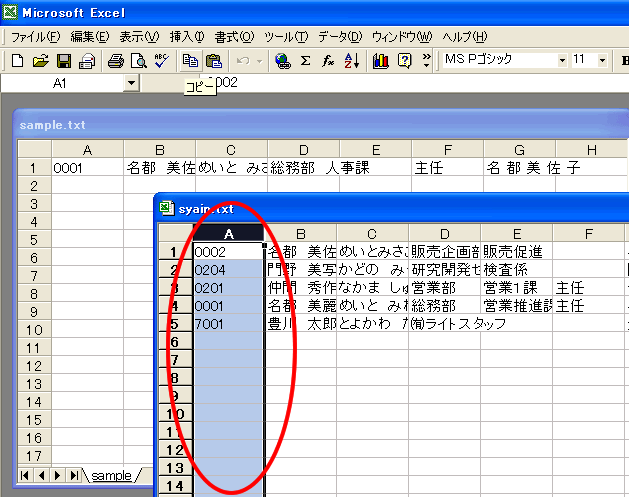Go to next sheet navigation arrow
Screen dimensions: 629x497
(x=58, y=476)
